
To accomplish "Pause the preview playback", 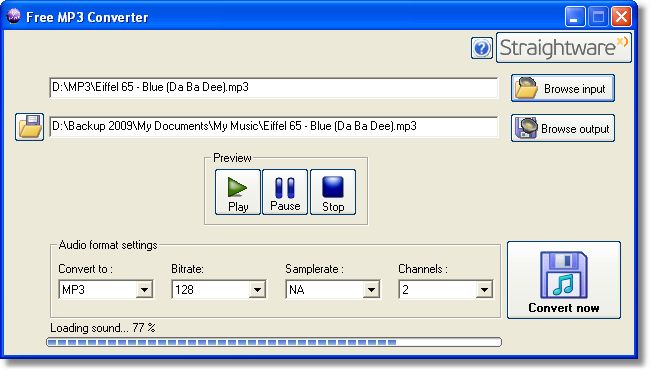I will tap(285, 192).
